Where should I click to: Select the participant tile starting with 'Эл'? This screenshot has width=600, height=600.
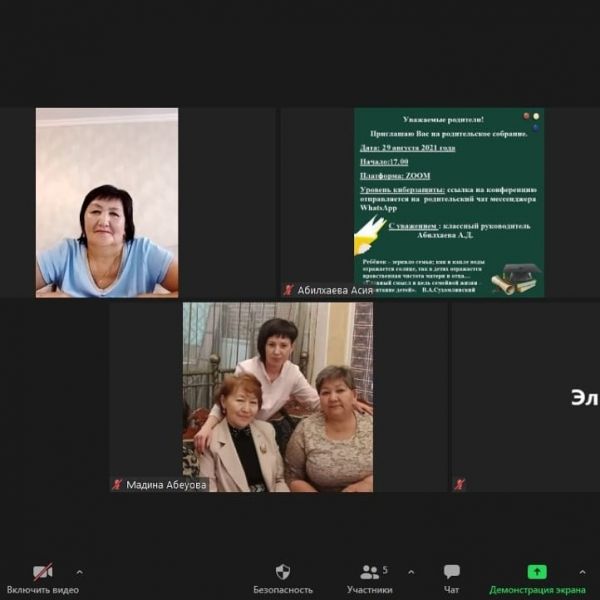click(x=526, y=397)
